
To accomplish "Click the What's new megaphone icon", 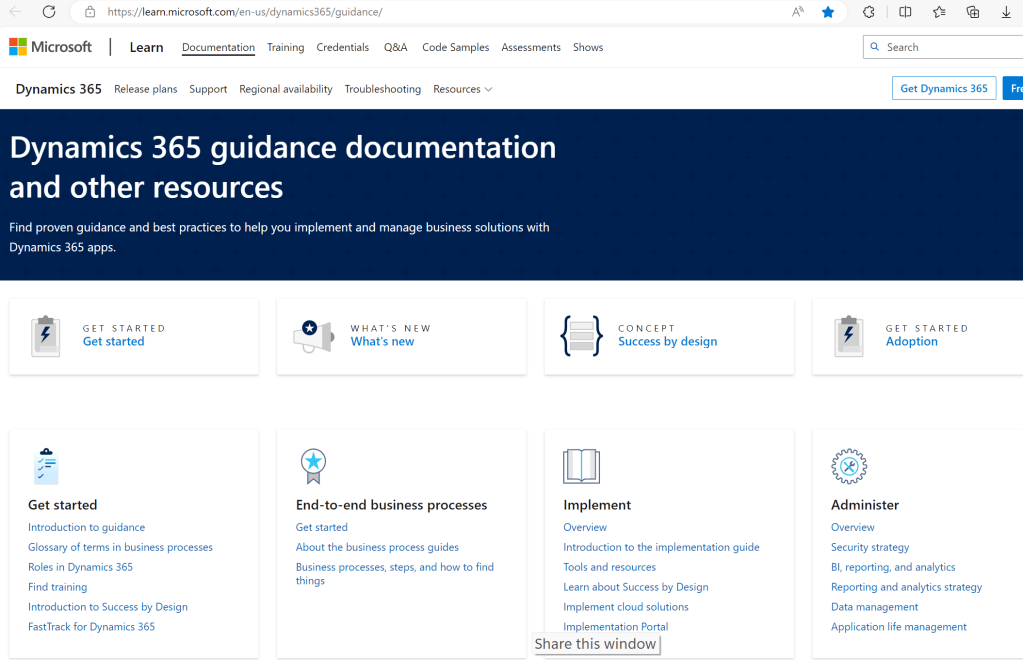I will tap(312, 336).
